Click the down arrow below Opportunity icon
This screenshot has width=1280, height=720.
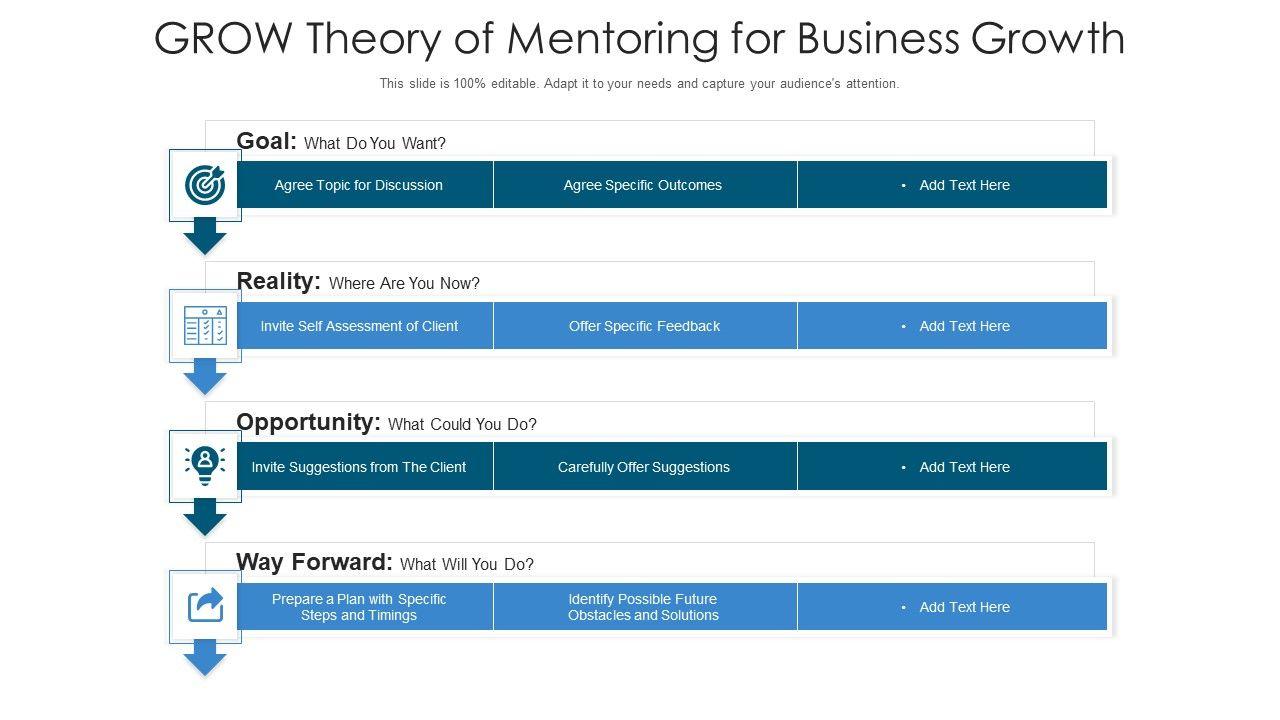tap(205, 517)
